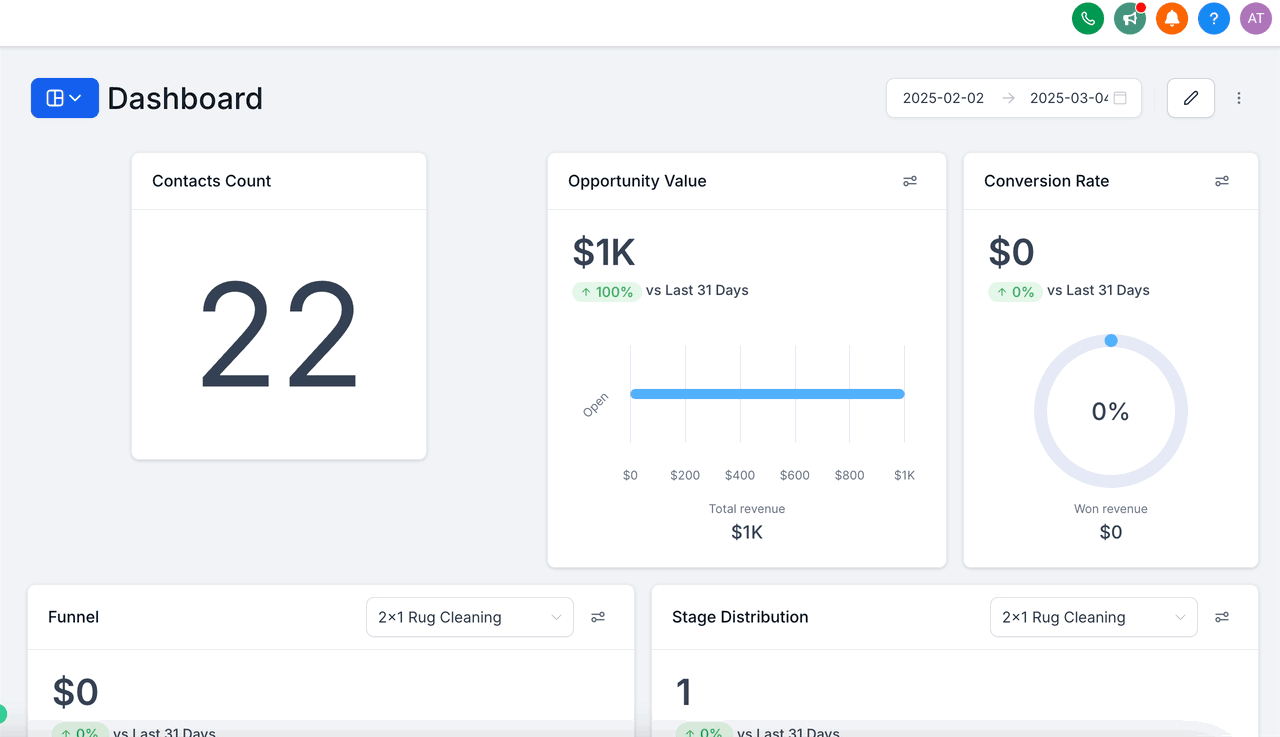
Task: Open Funnel widget filter settings icon
Action: 598,617
